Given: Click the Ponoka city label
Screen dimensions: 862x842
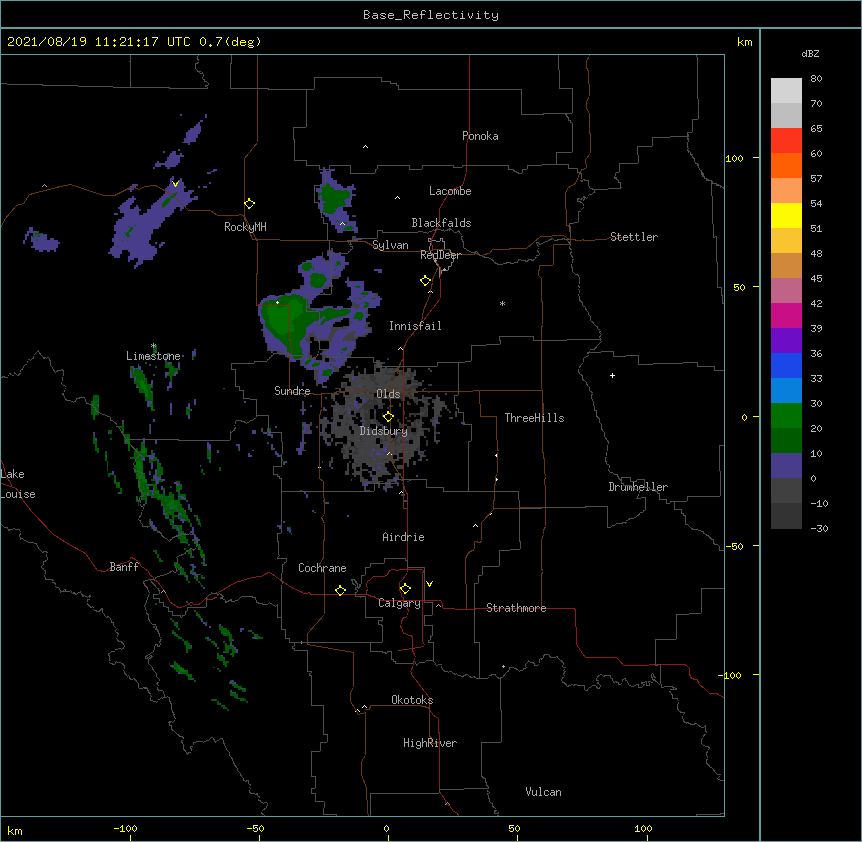Looking at the screenshot, I should [x=480, y=136].
